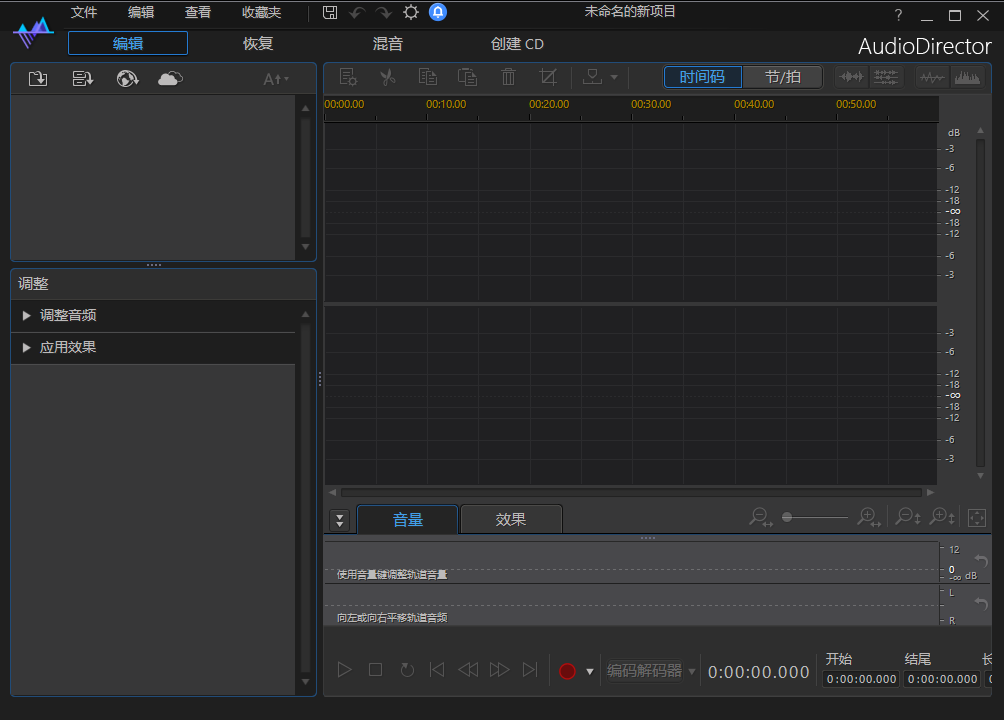Click the timeline horizontal scrollbar
Screen dimensions: 1004x720
point(631,493)
